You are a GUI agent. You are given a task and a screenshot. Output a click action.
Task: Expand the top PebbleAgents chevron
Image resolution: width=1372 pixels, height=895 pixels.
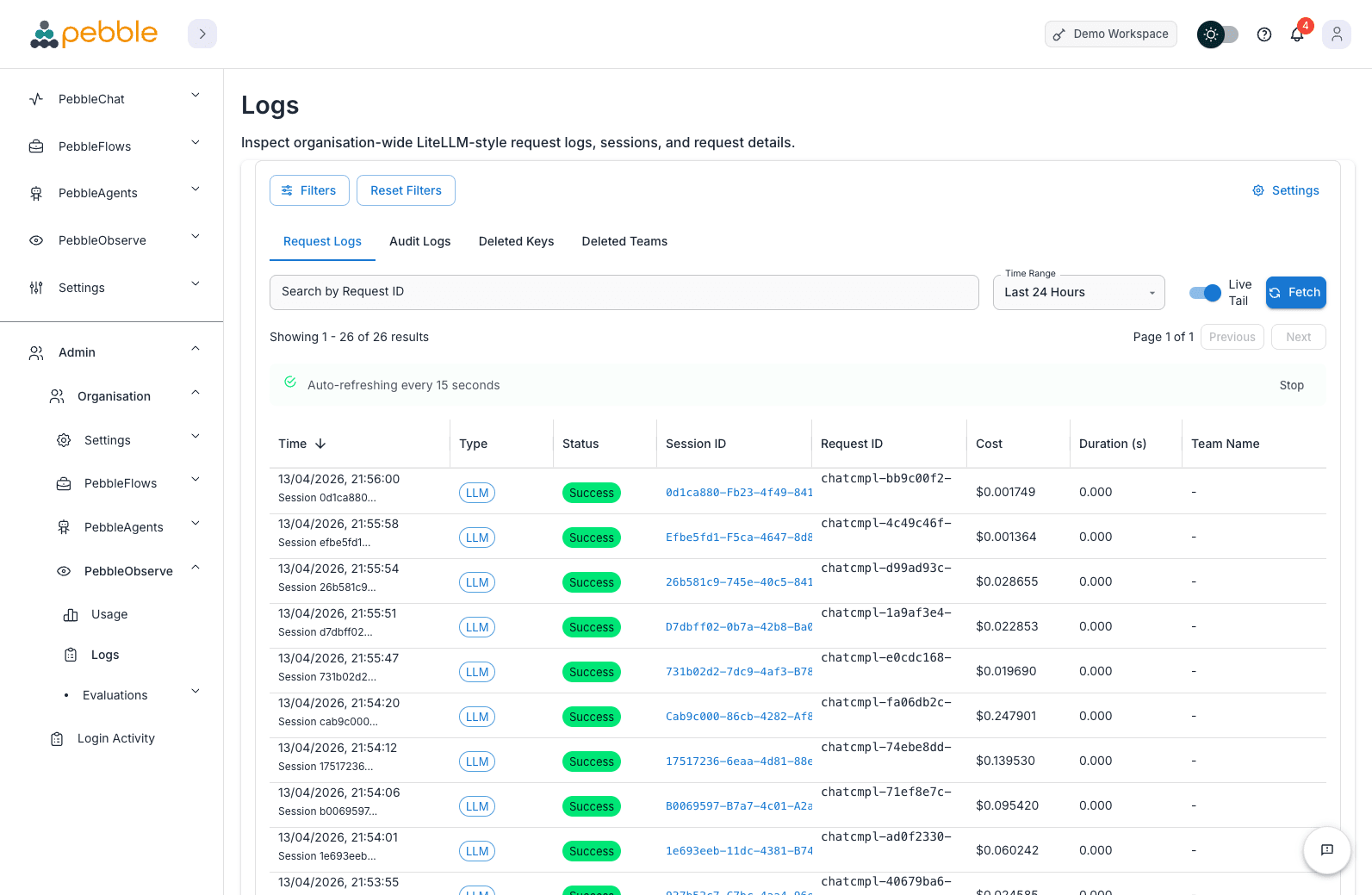pyautogui.click(x=196, y=189)
